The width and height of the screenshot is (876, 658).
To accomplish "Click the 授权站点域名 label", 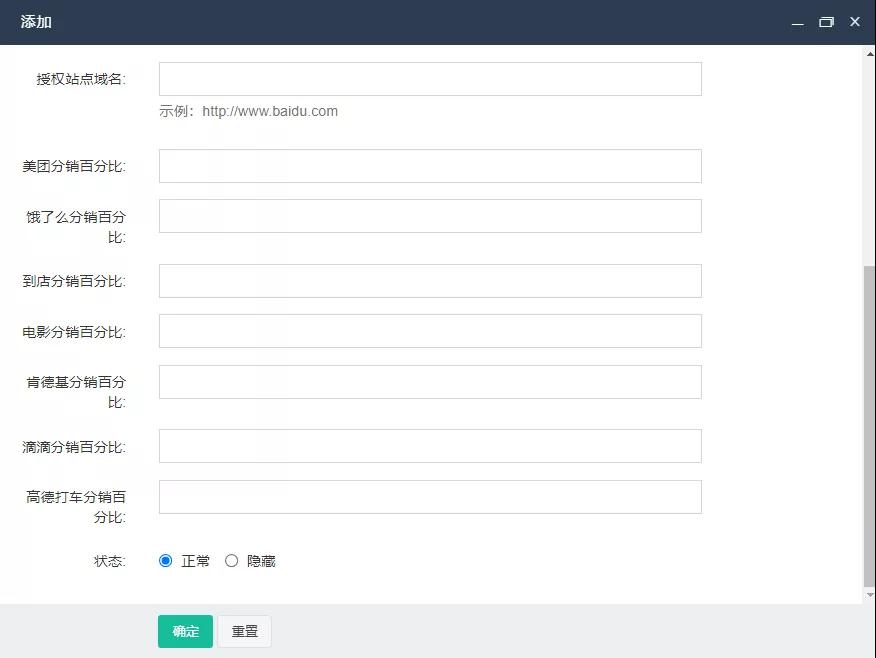I will coord(81,79).
